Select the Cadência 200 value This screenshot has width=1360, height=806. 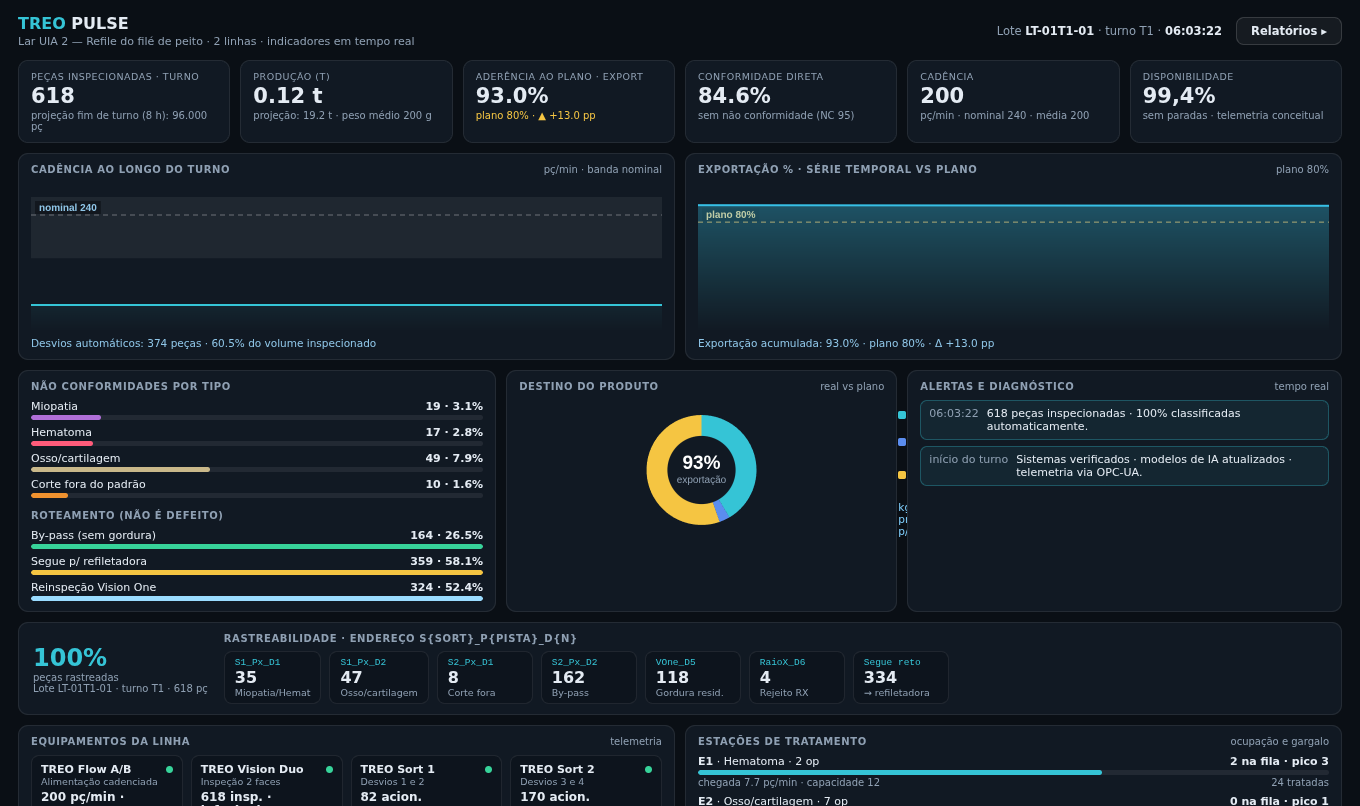point(942,96)
